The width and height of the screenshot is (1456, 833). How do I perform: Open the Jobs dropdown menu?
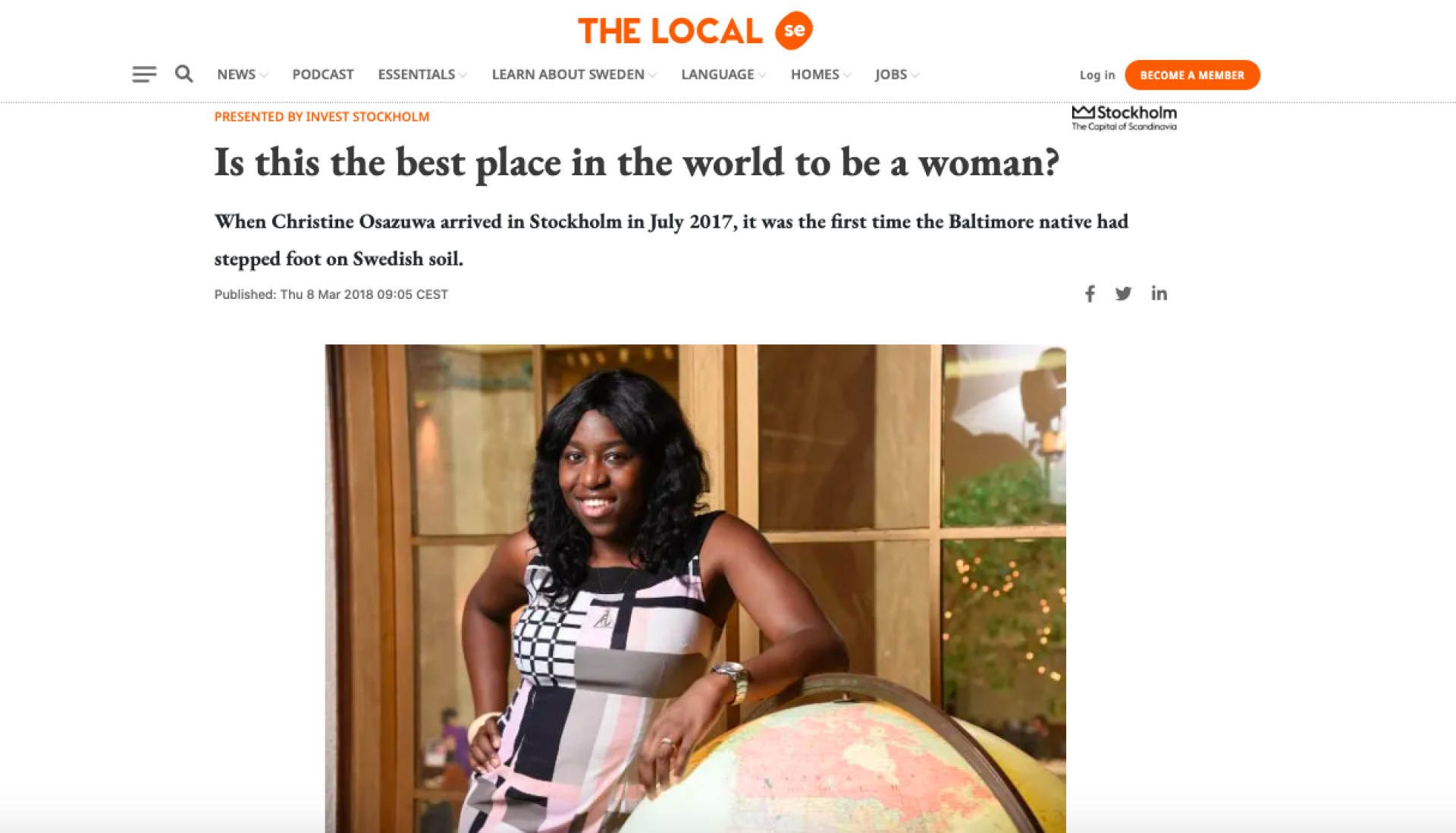897,74
